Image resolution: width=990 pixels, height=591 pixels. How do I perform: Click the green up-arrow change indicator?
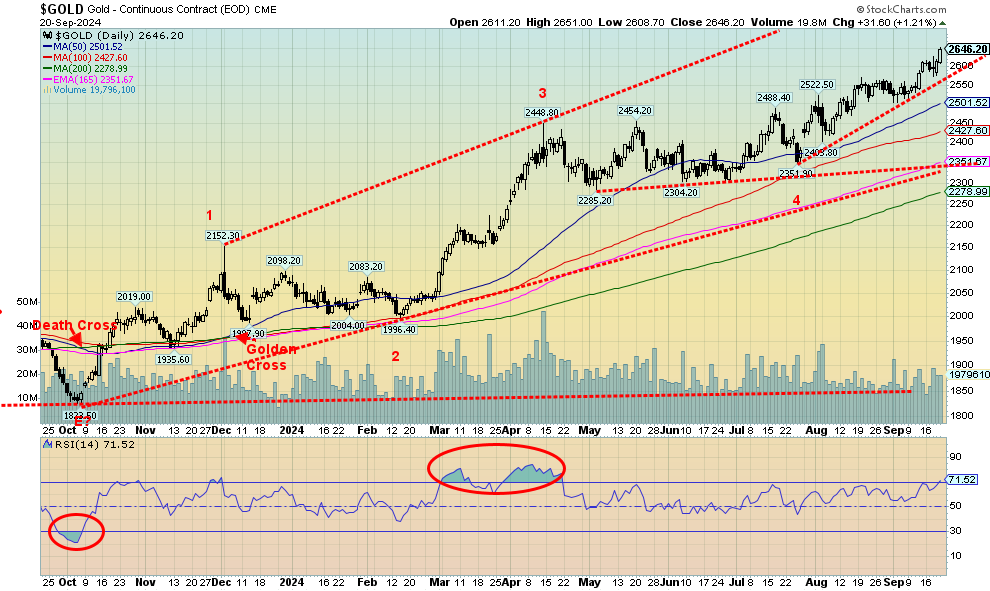click(x=943, y=23)
